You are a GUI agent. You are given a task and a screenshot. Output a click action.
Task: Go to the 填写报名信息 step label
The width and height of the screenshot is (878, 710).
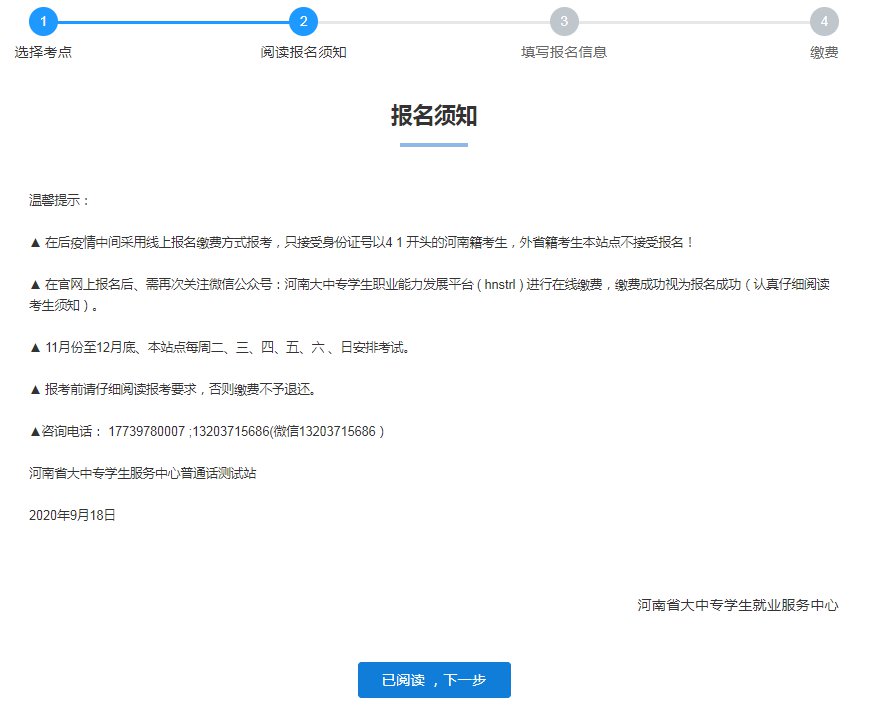564,52
